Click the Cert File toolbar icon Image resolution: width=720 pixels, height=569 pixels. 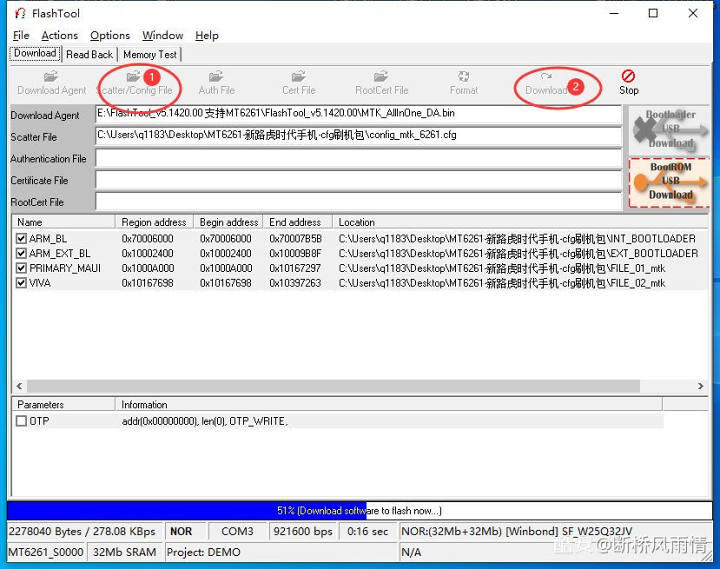pos(298,82)
